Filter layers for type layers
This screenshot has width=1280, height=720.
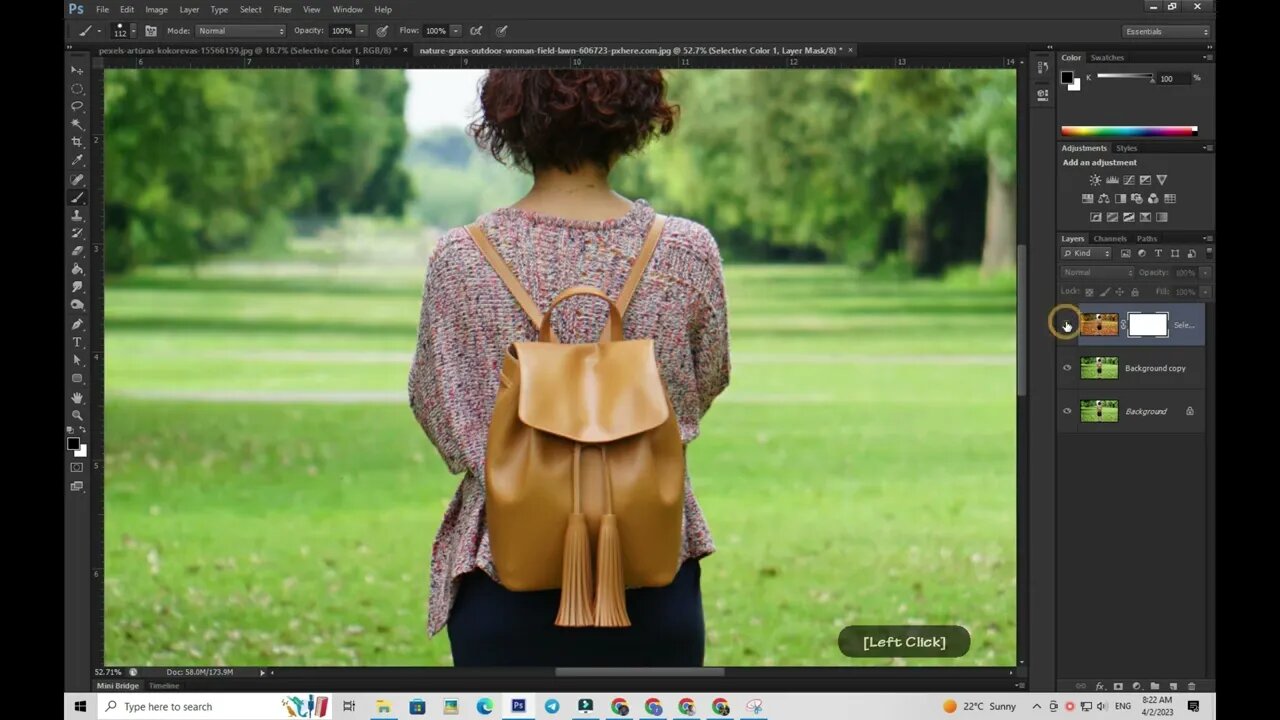point(1158,253)
